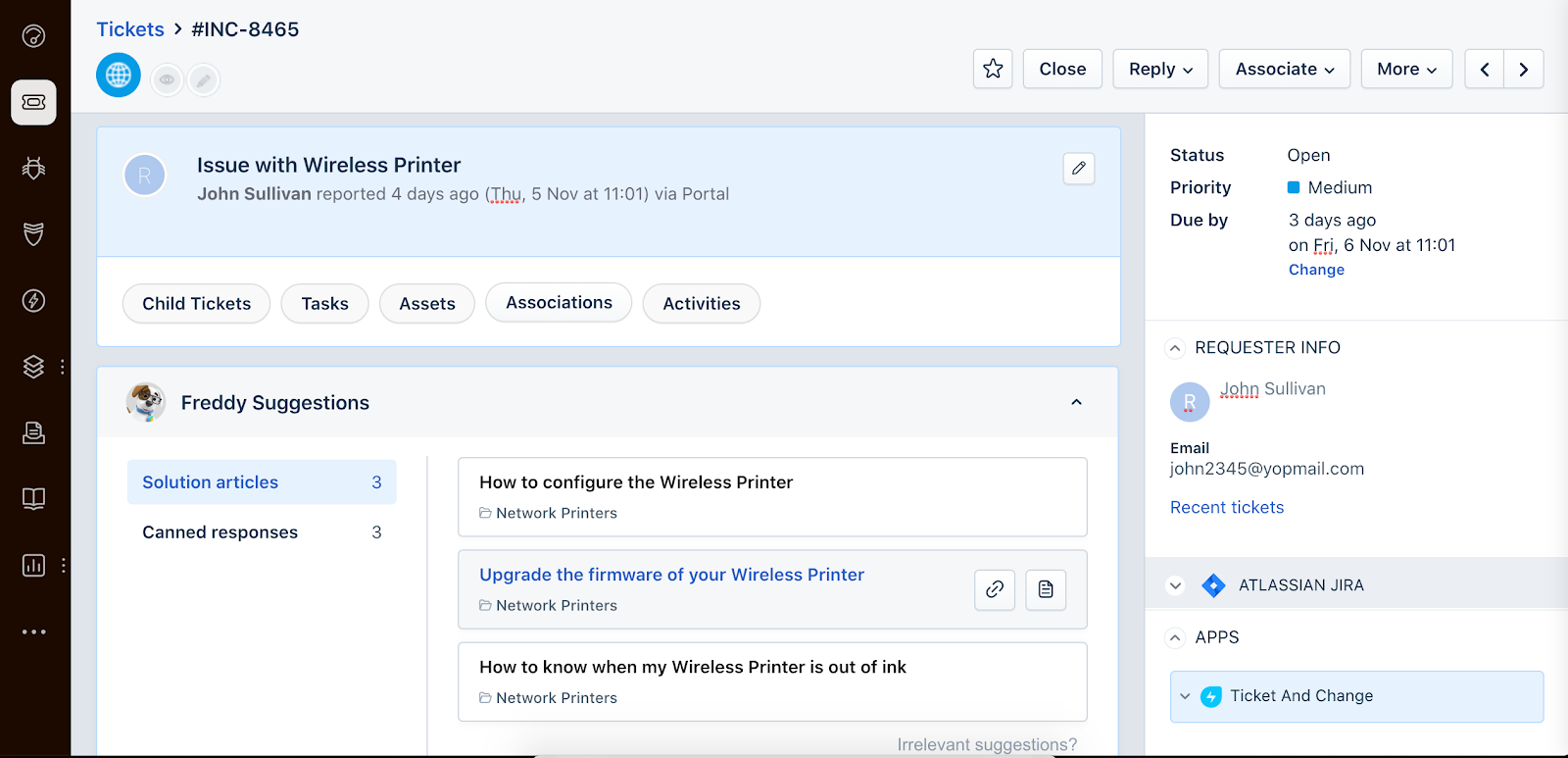Expand the Ticket And Change app

click(x=1185, y=696)
